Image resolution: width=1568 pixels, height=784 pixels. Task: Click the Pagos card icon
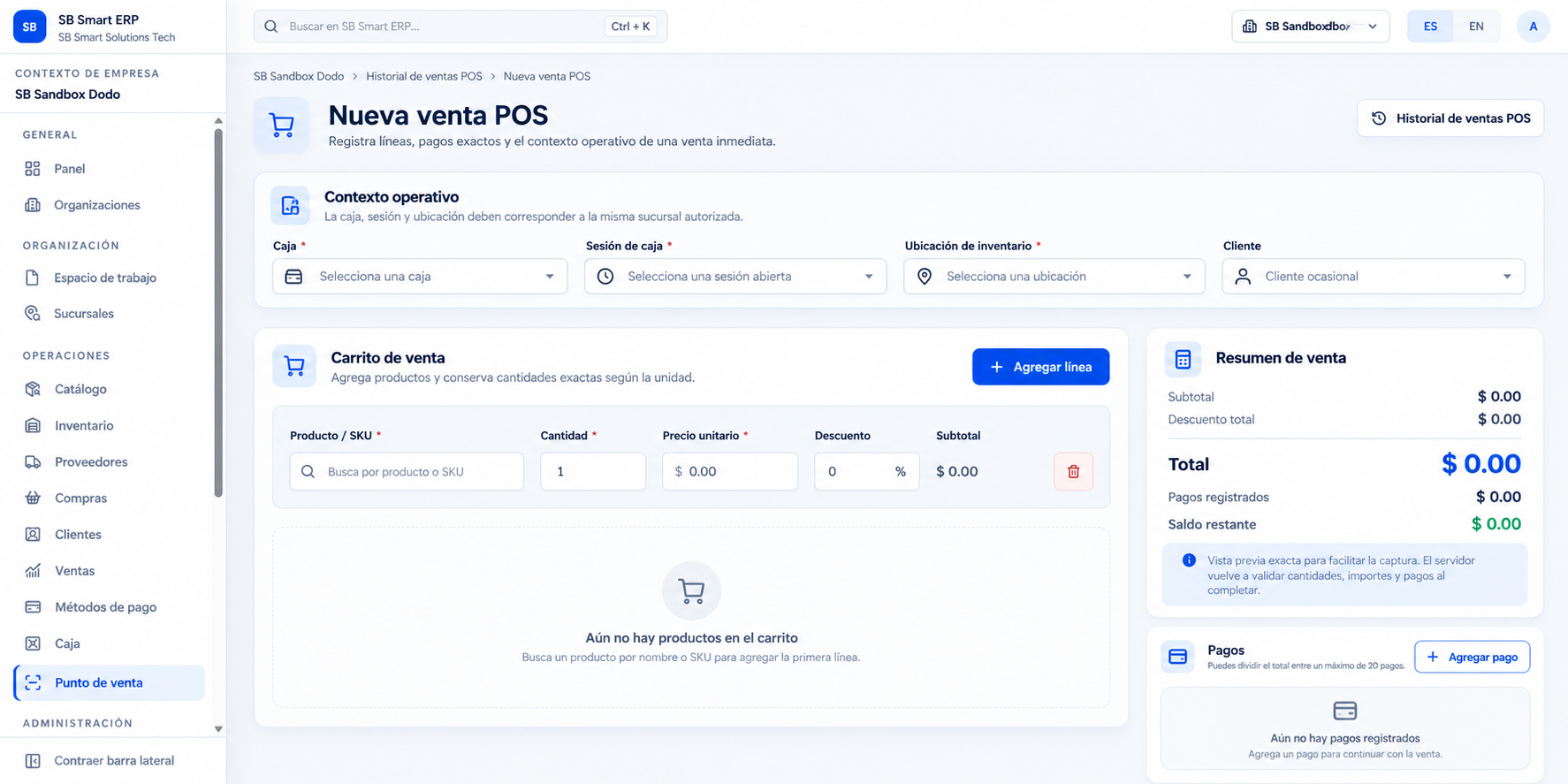click(1177, 657)
